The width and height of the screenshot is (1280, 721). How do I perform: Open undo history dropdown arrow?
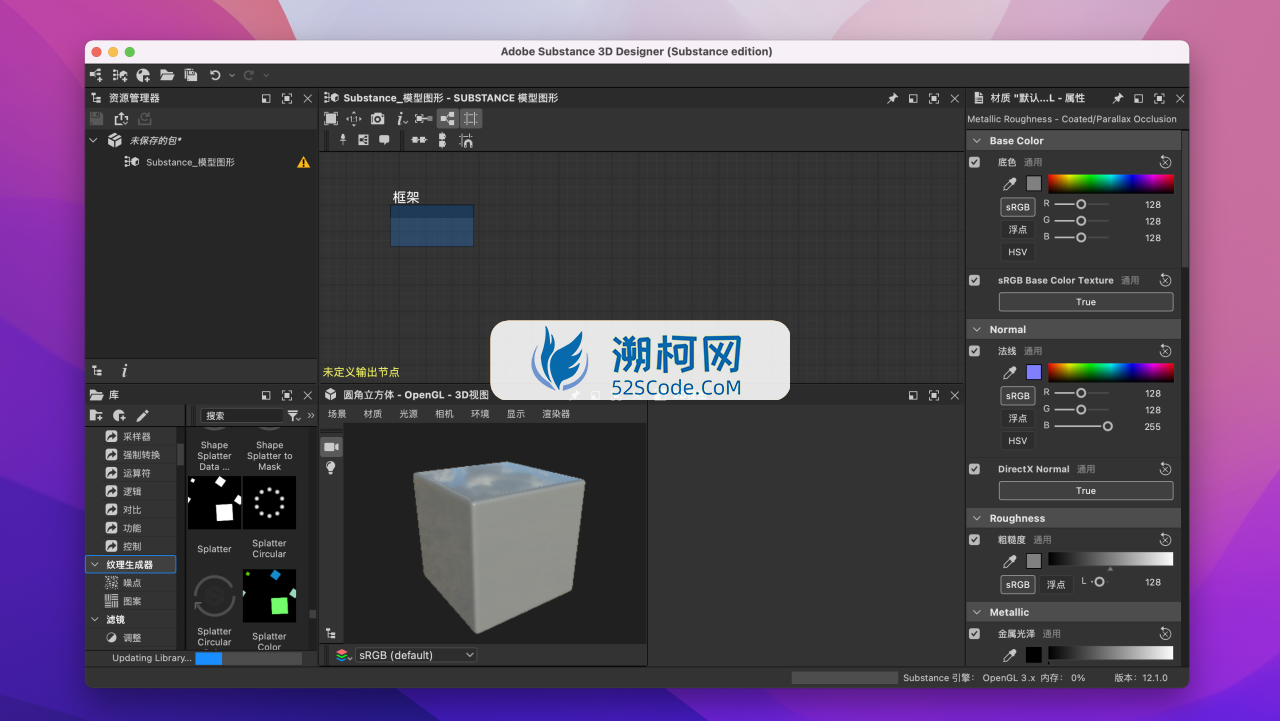[232, 75]
